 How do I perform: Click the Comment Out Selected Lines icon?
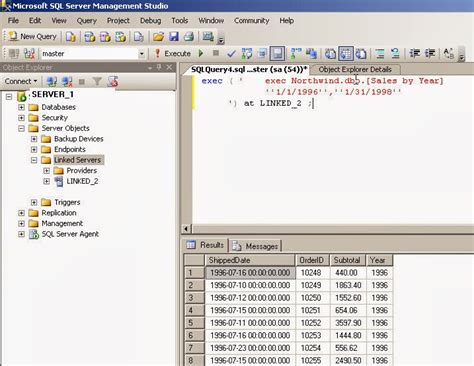pos(380,53)
